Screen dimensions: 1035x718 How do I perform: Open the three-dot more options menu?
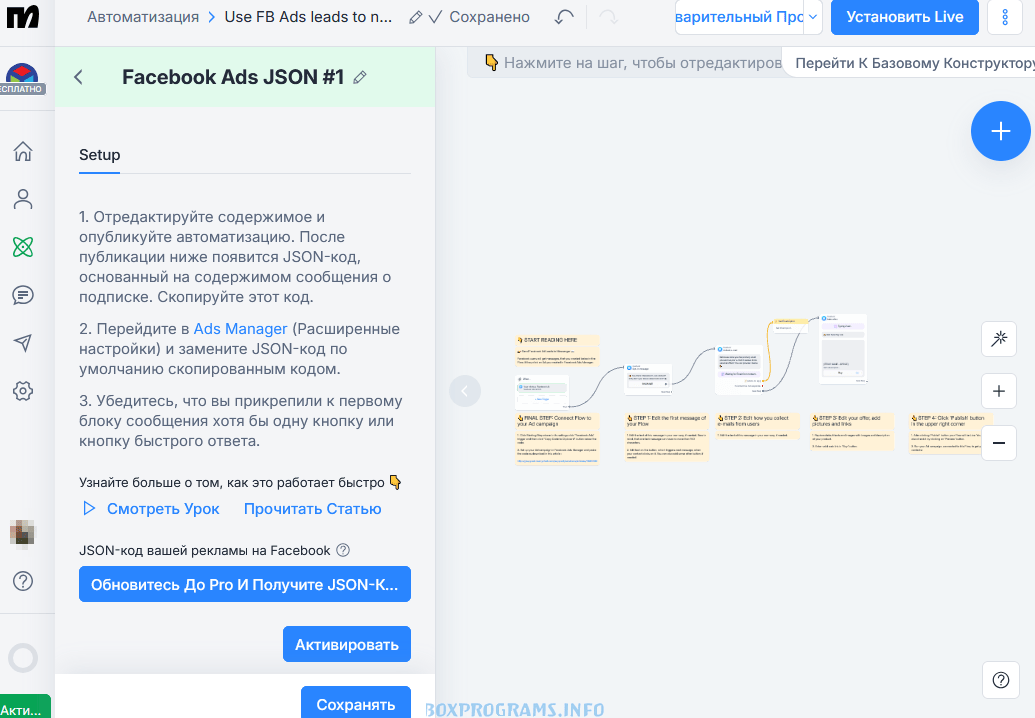coord(1005,17)
